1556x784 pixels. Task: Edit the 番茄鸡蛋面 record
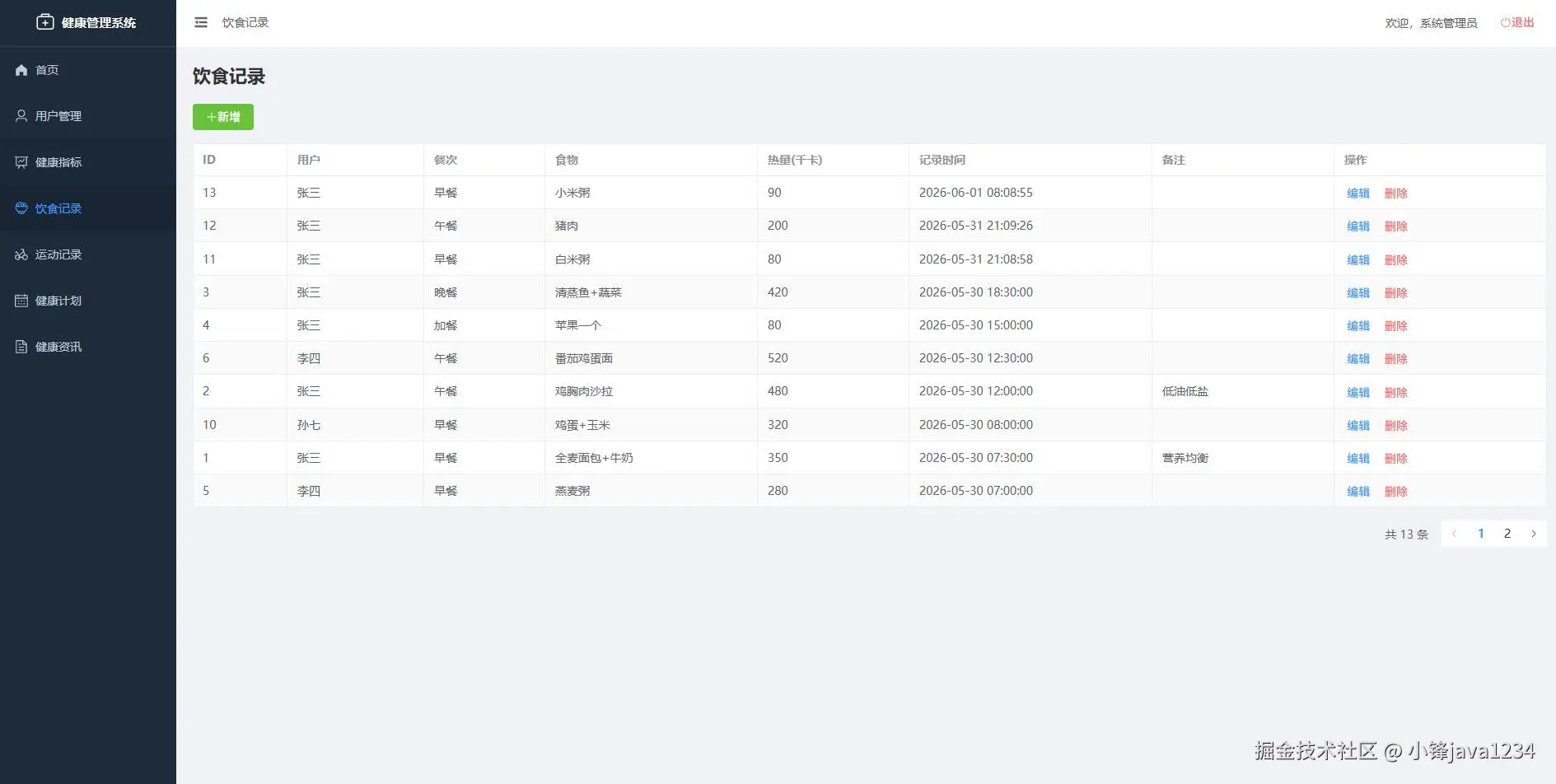pos(1358,359)
